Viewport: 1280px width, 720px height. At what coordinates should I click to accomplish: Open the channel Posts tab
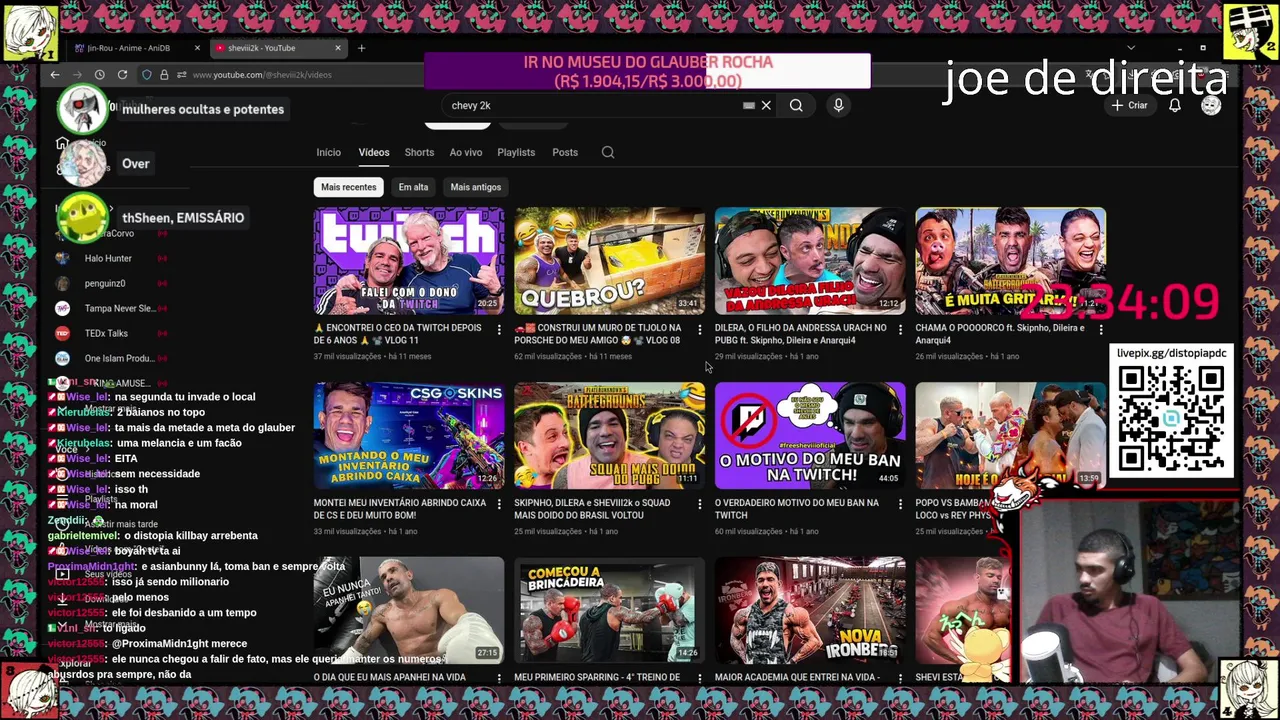tap(565, 152)
